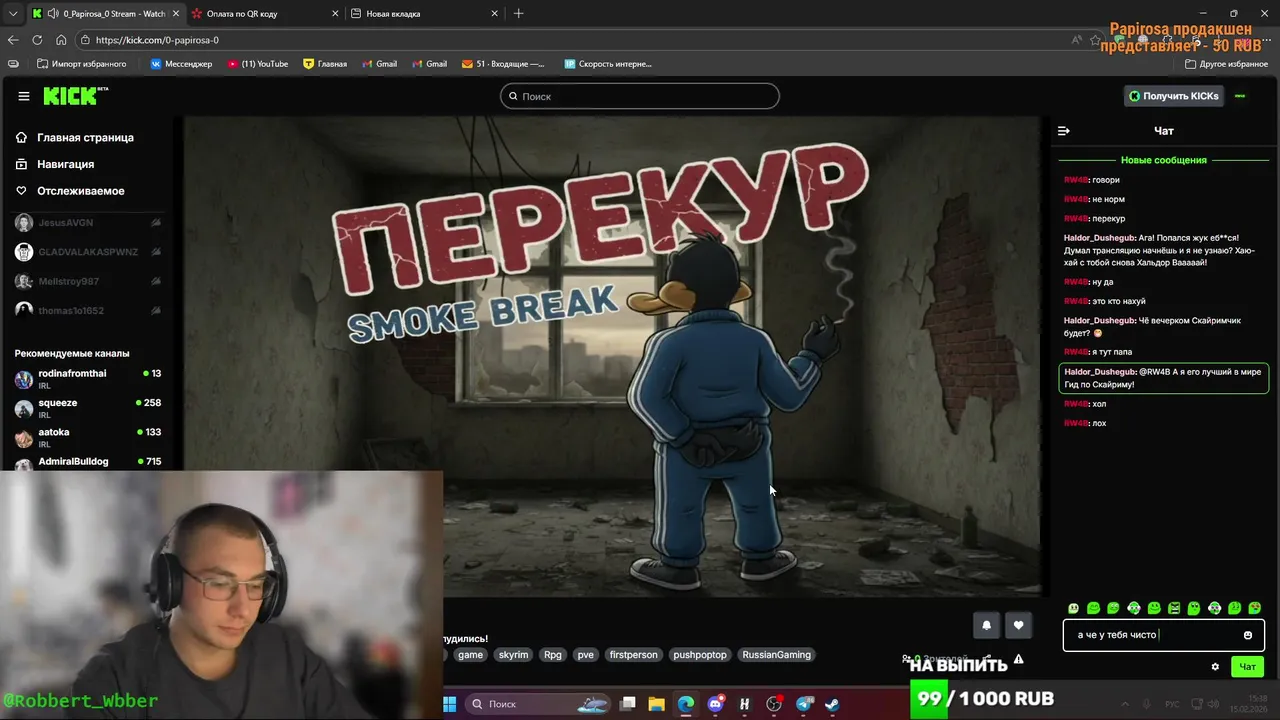
Task: Open followed channel GLADVALAKASPWNZ
Action: pos(88,252)
